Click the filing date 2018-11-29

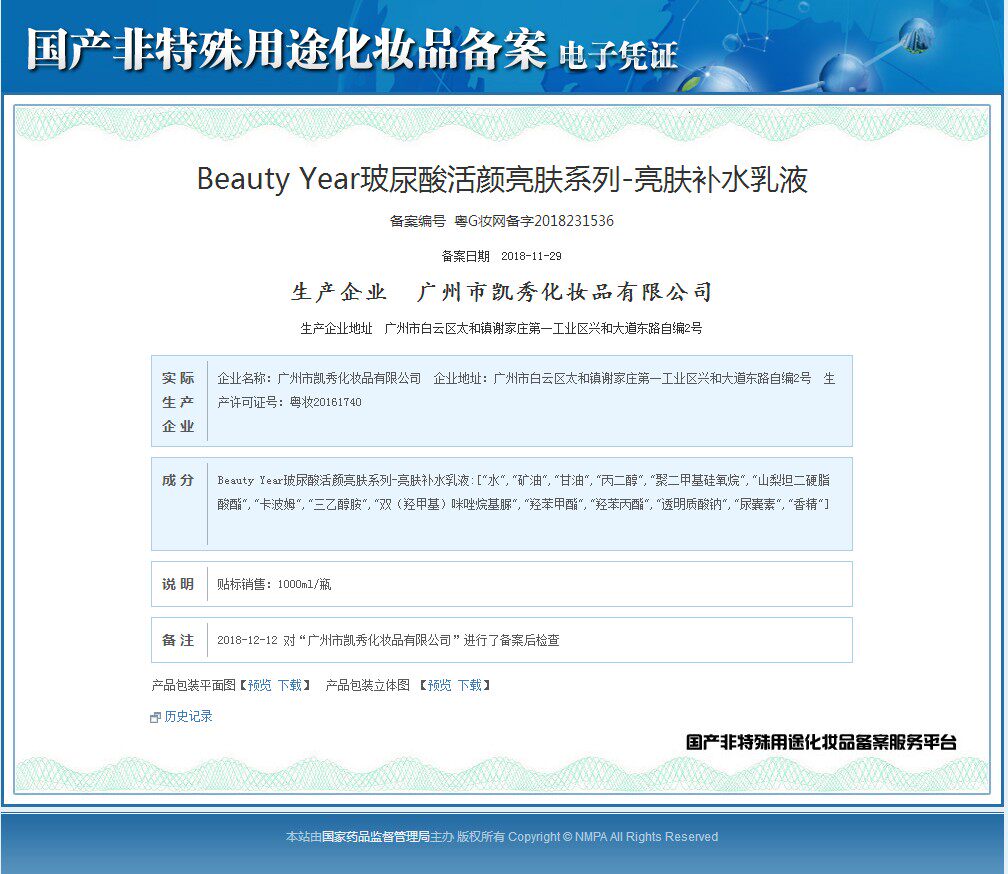coord(531,256)
